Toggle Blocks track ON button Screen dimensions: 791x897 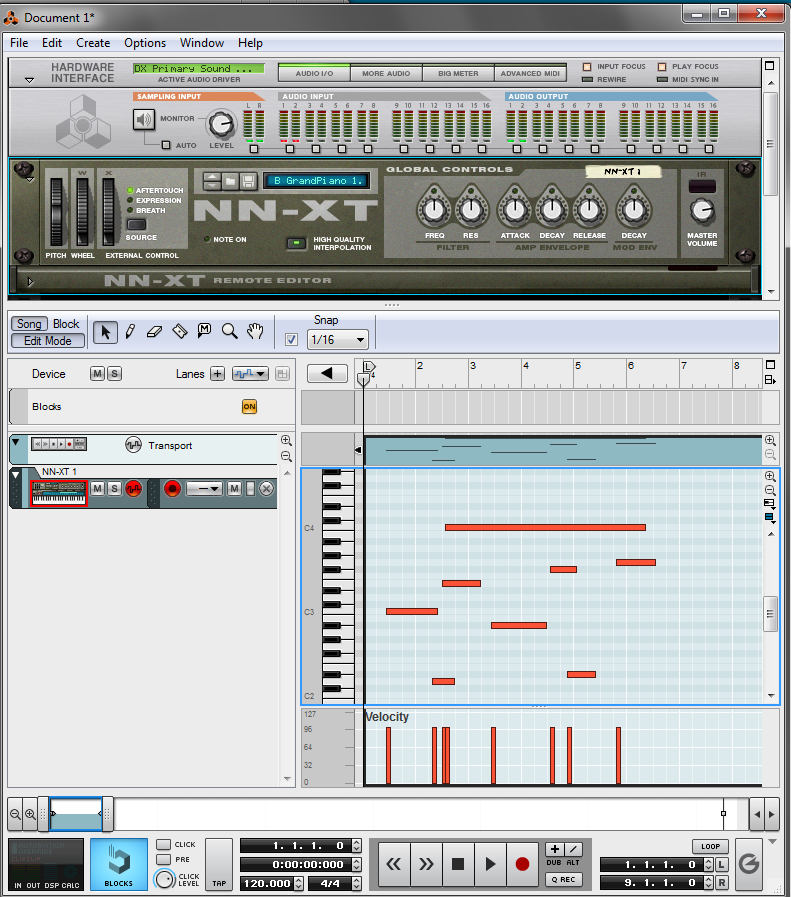coord(249,407)
